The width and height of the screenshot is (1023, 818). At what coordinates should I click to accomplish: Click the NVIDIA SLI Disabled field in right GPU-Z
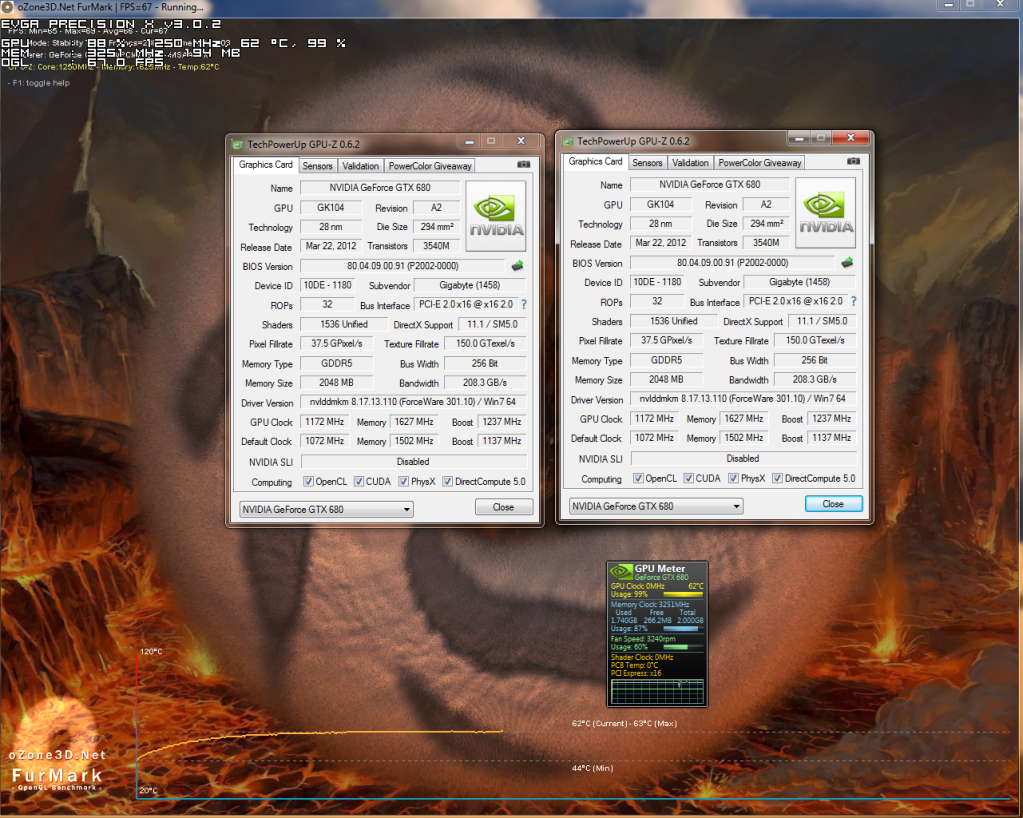click(x=743, y=459)
